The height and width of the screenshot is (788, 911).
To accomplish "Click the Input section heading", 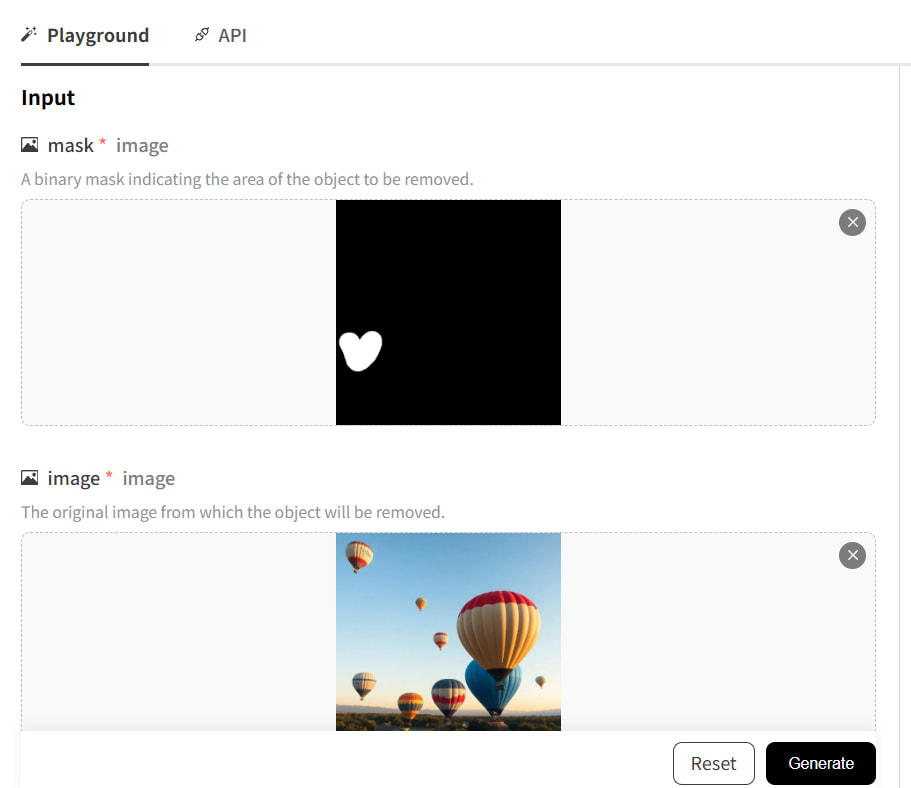I will (x=48, y=98).
